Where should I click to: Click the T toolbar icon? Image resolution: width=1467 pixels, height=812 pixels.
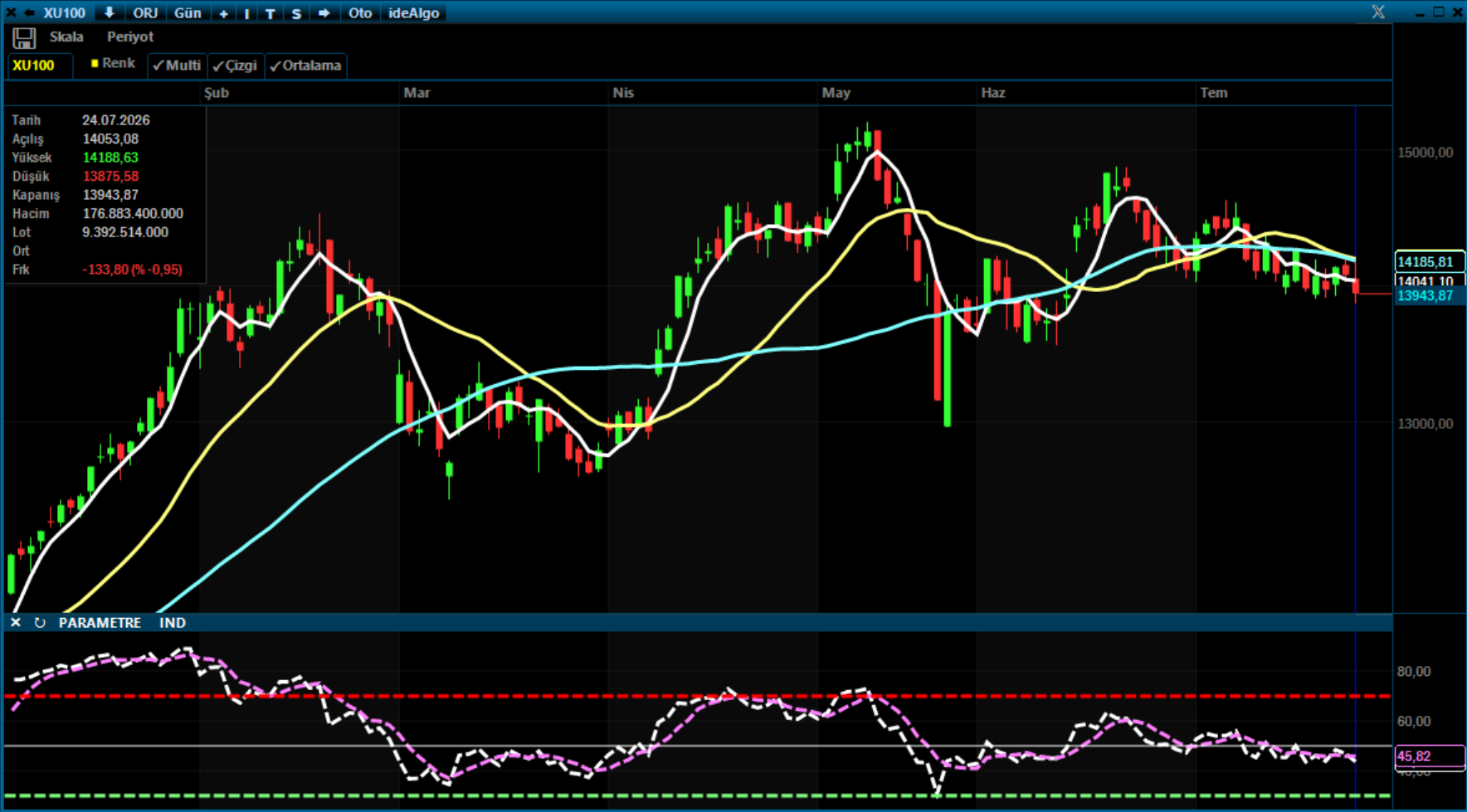(270, 13)
